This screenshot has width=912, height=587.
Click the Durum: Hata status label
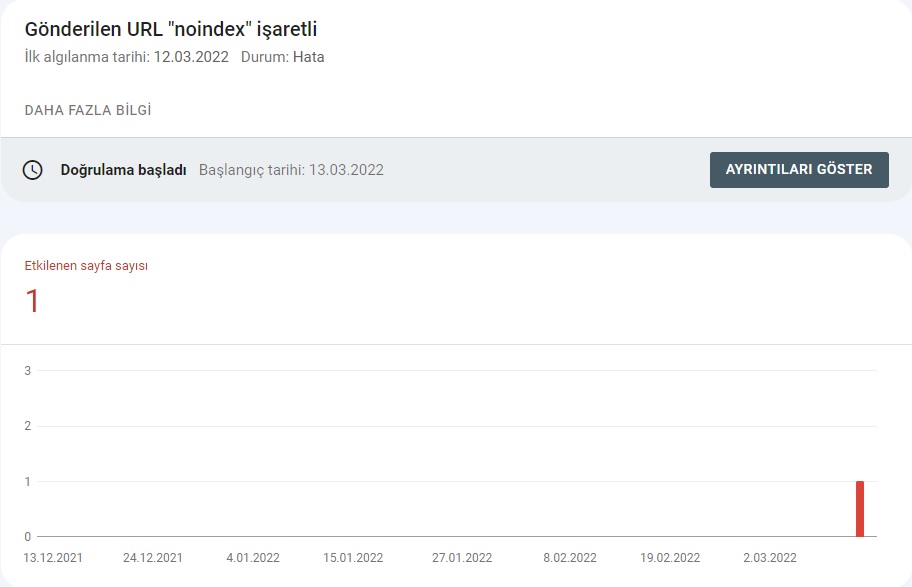[283, 57]
